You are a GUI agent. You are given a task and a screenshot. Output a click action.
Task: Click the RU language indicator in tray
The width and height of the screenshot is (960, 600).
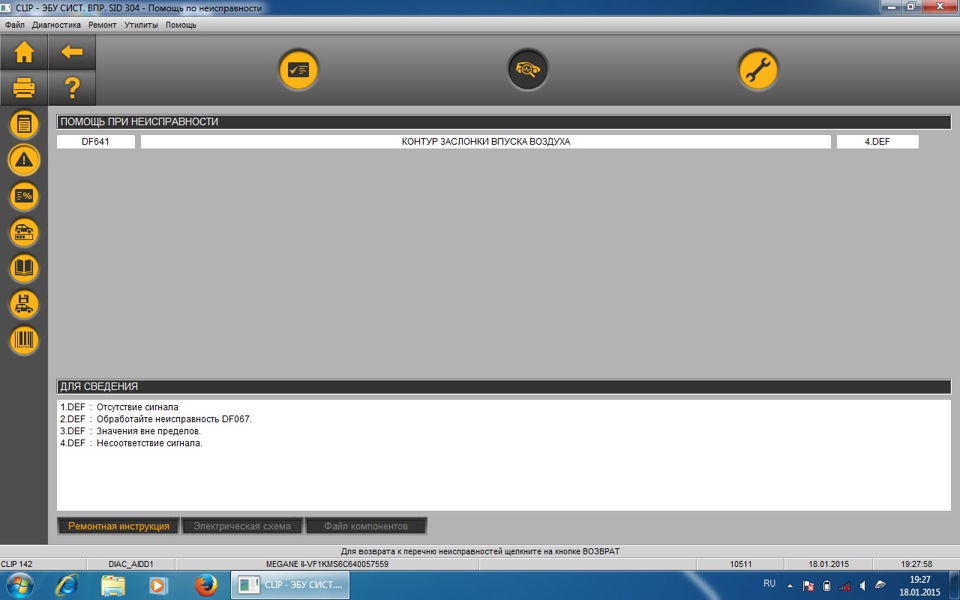coord(770,583)
